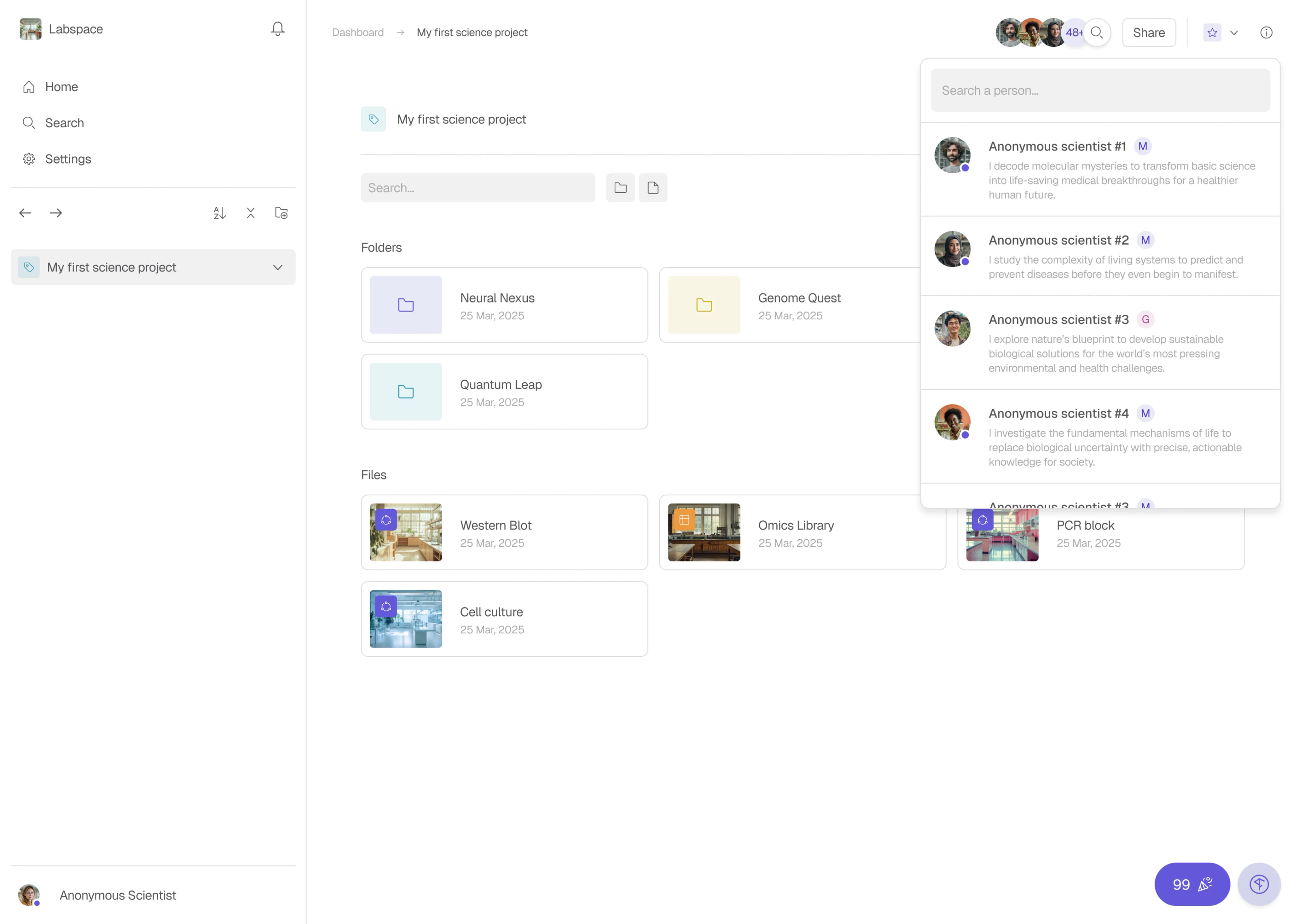
Task: Click Neural Nexus purple folder icon
Action: point(406,305)
